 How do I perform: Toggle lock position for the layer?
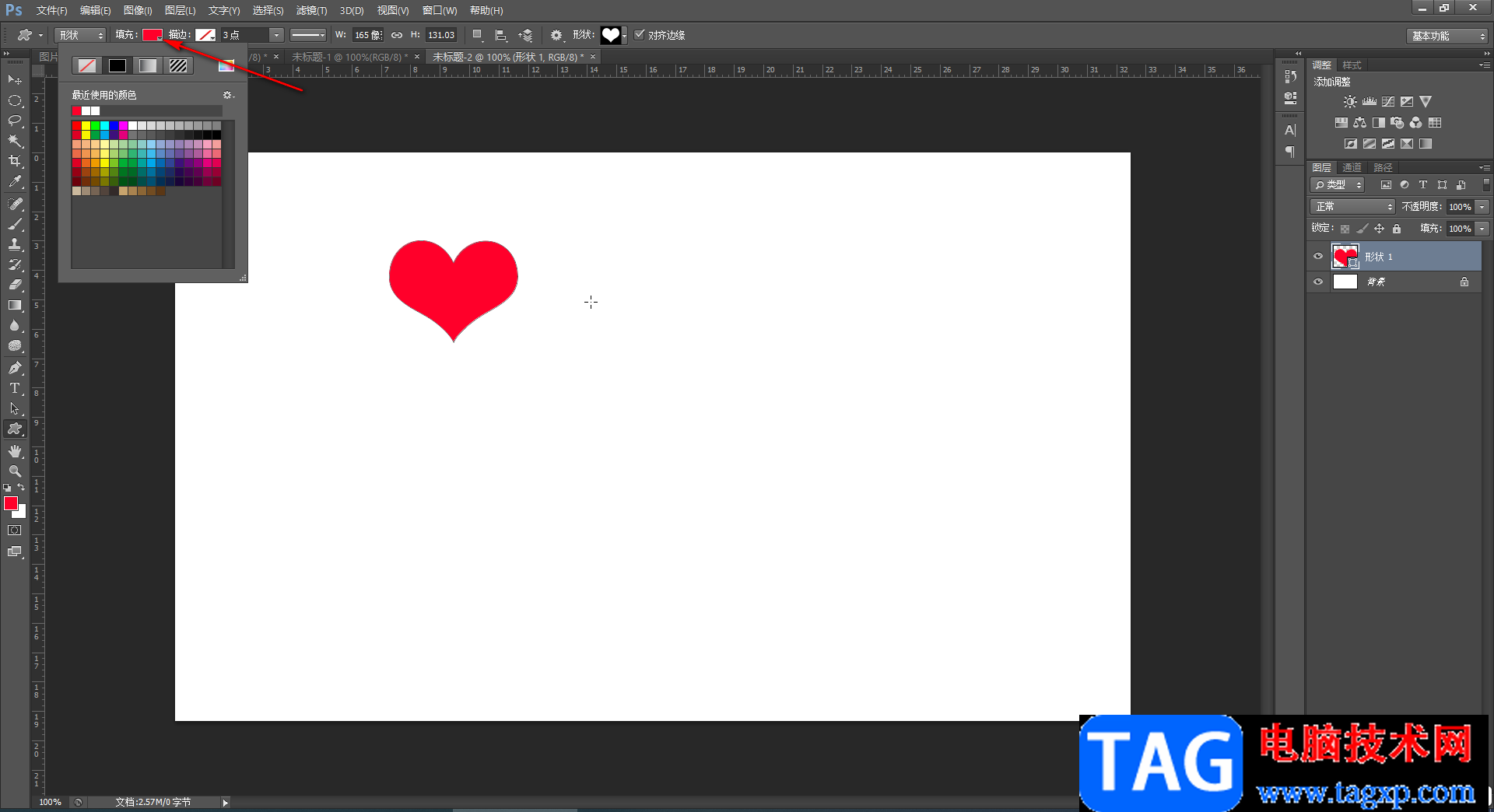1379,229
